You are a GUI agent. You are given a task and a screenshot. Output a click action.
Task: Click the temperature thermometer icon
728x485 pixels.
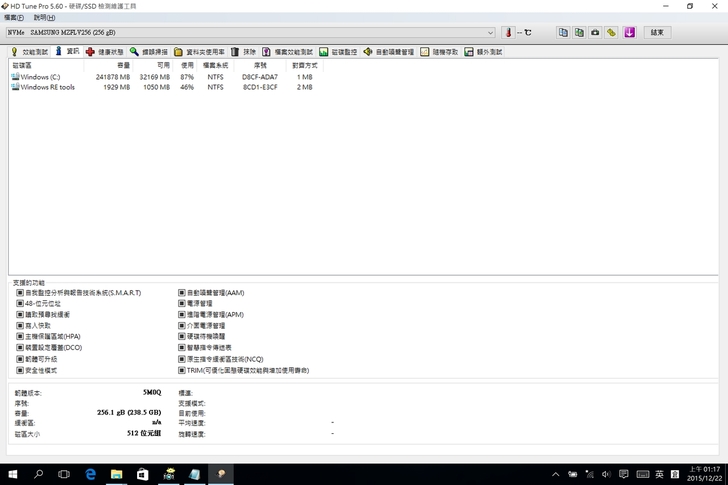click(x=507, y=33)
